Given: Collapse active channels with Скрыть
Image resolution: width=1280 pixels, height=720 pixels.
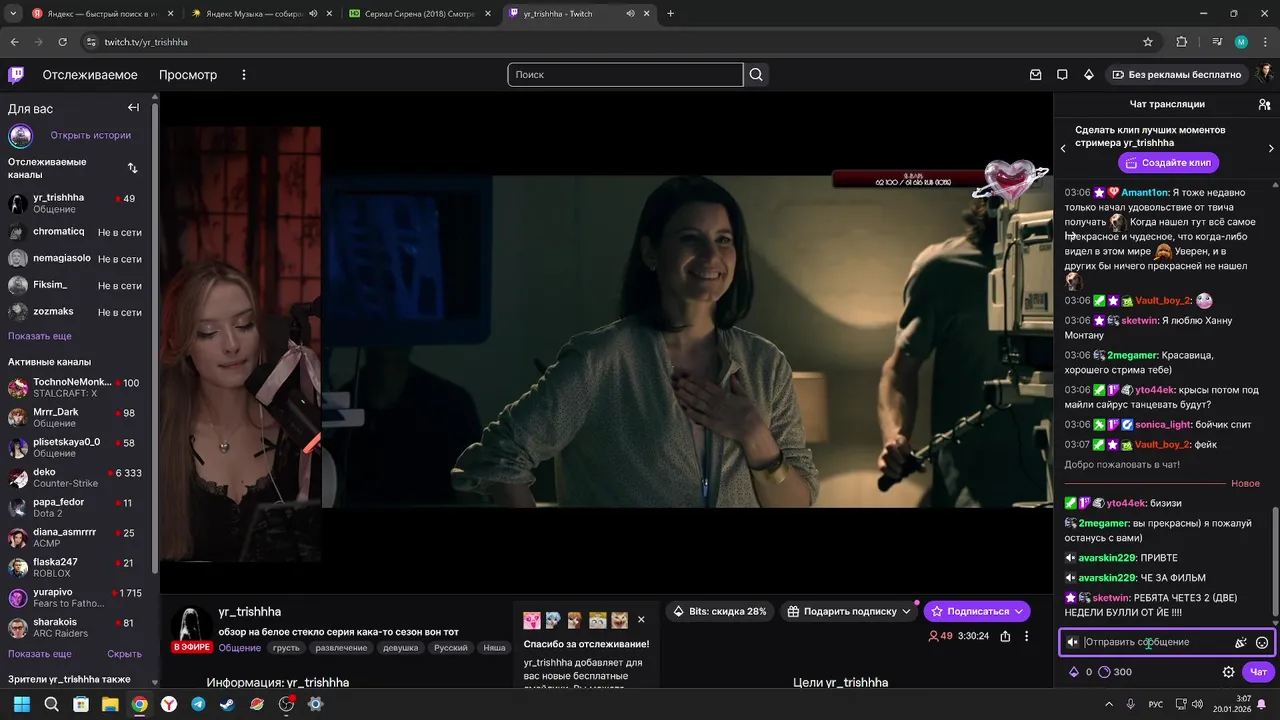Looking at the screenshot, I should tap(125, 654).
